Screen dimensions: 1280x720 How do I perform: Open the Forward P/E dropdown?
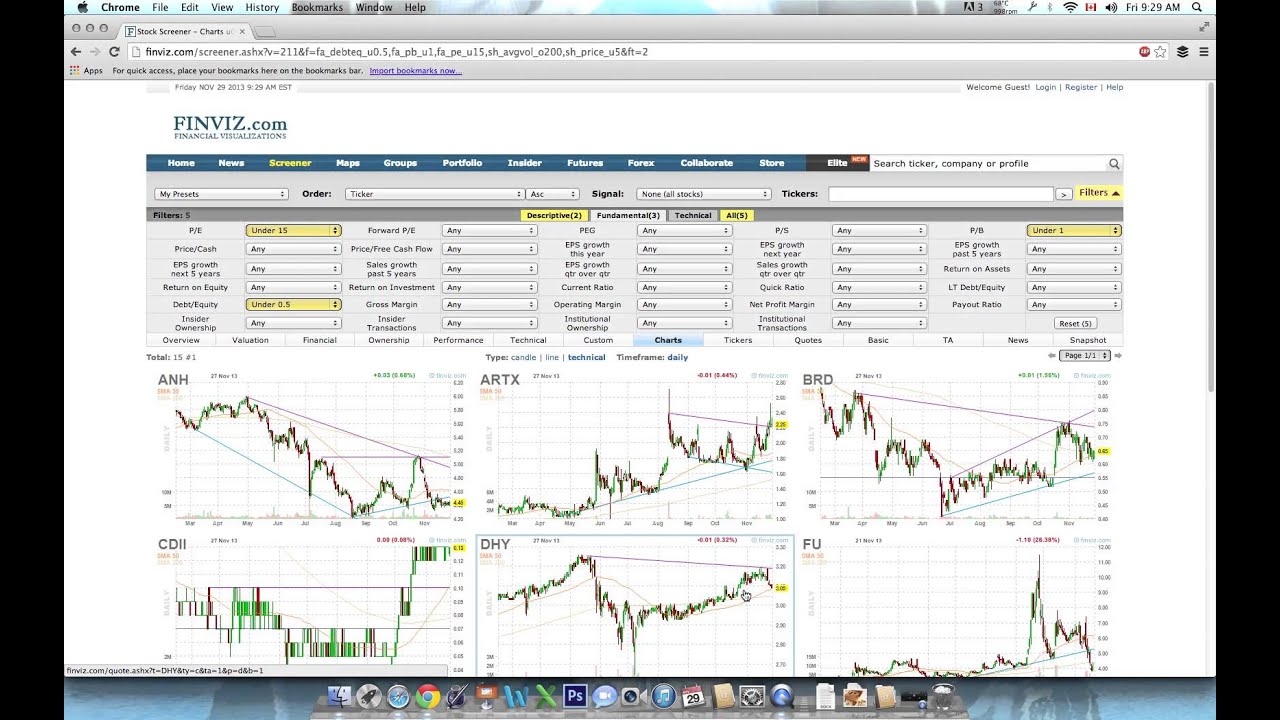[x=489, y=230]
